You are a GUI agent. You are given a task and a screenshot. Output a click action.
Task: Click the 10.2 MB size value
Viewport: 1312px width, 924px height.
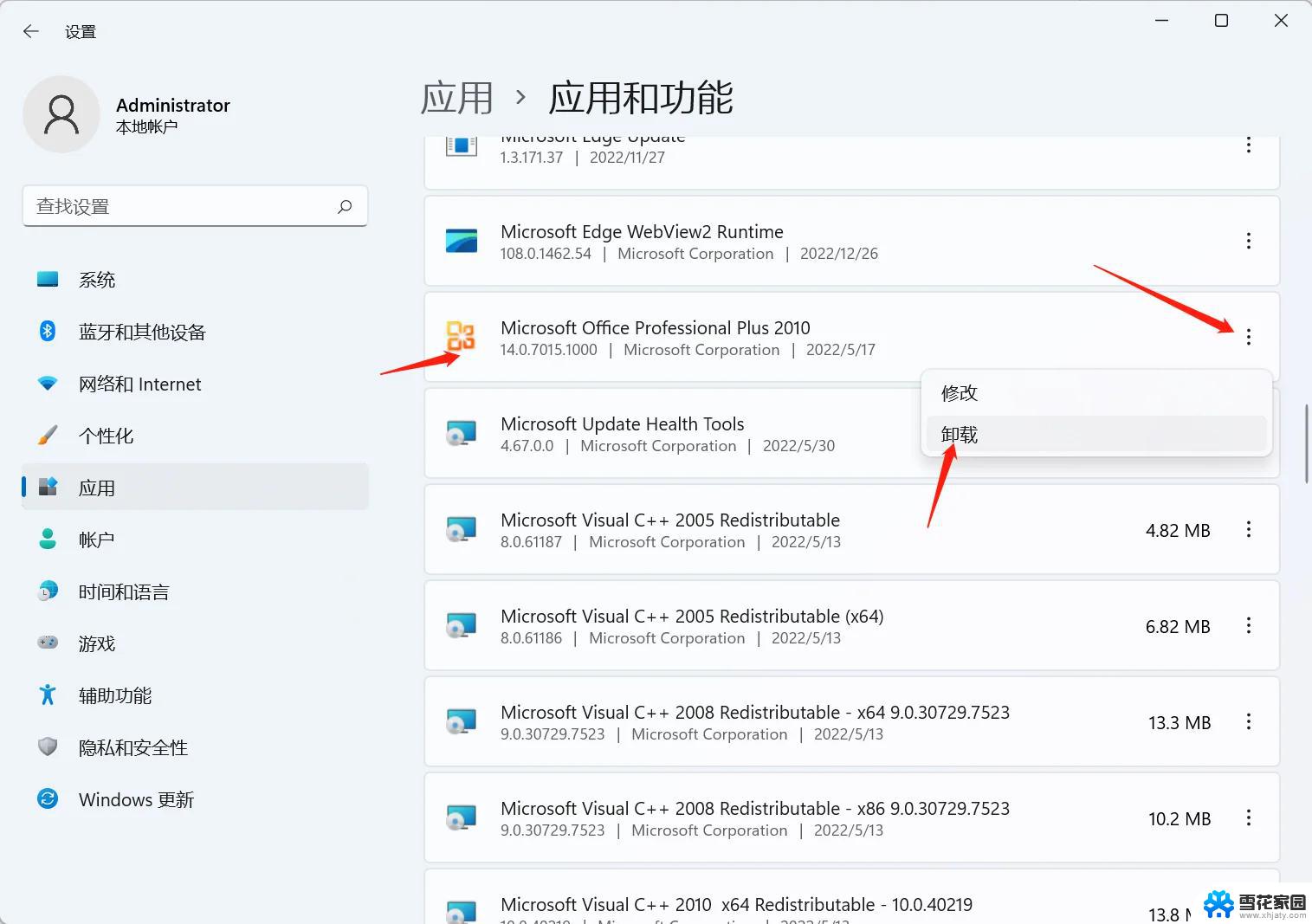point(1180,818)
